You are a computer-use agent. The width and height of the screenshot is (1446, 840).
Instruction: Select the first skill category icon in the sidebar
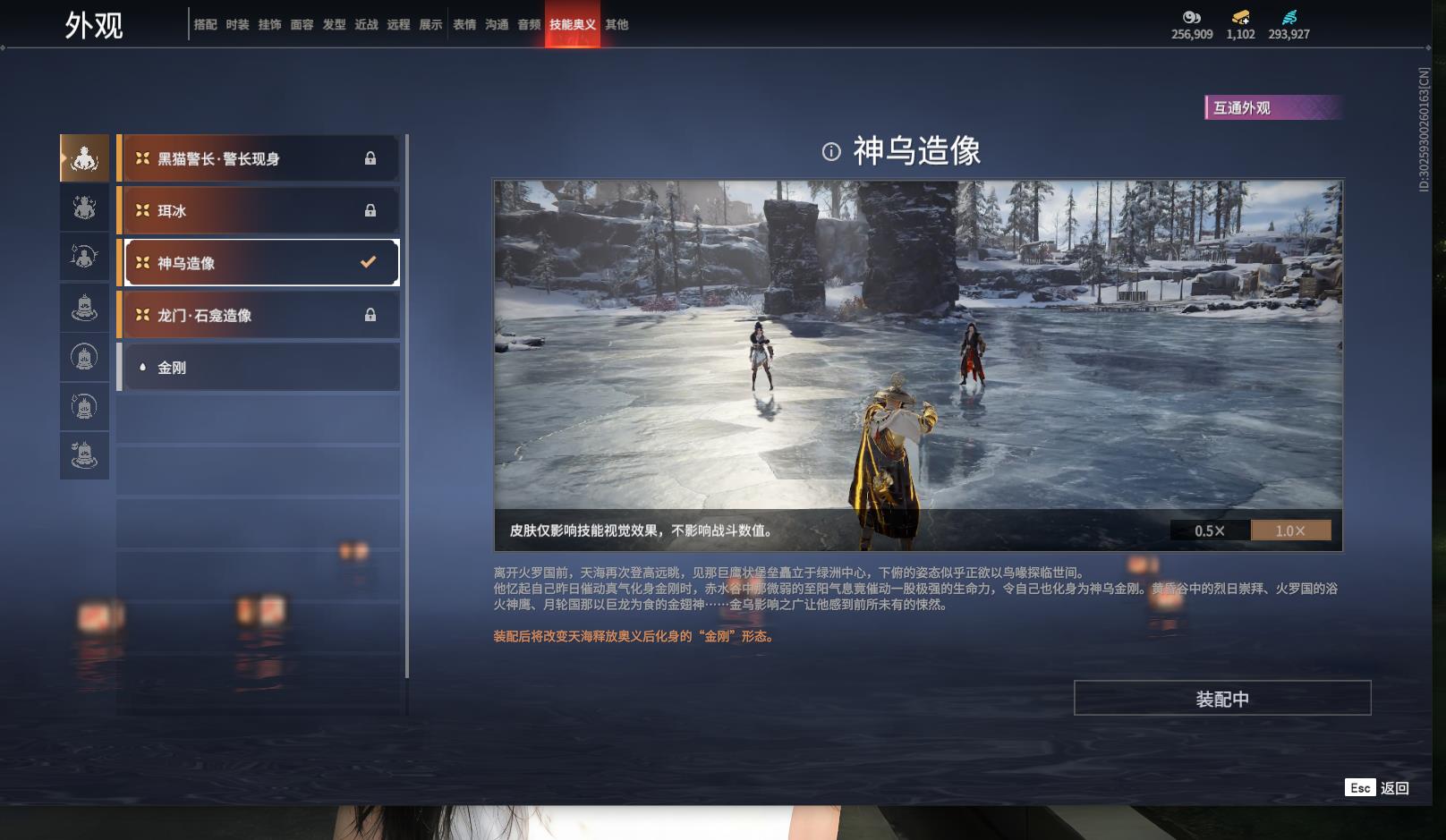(84, 158)
